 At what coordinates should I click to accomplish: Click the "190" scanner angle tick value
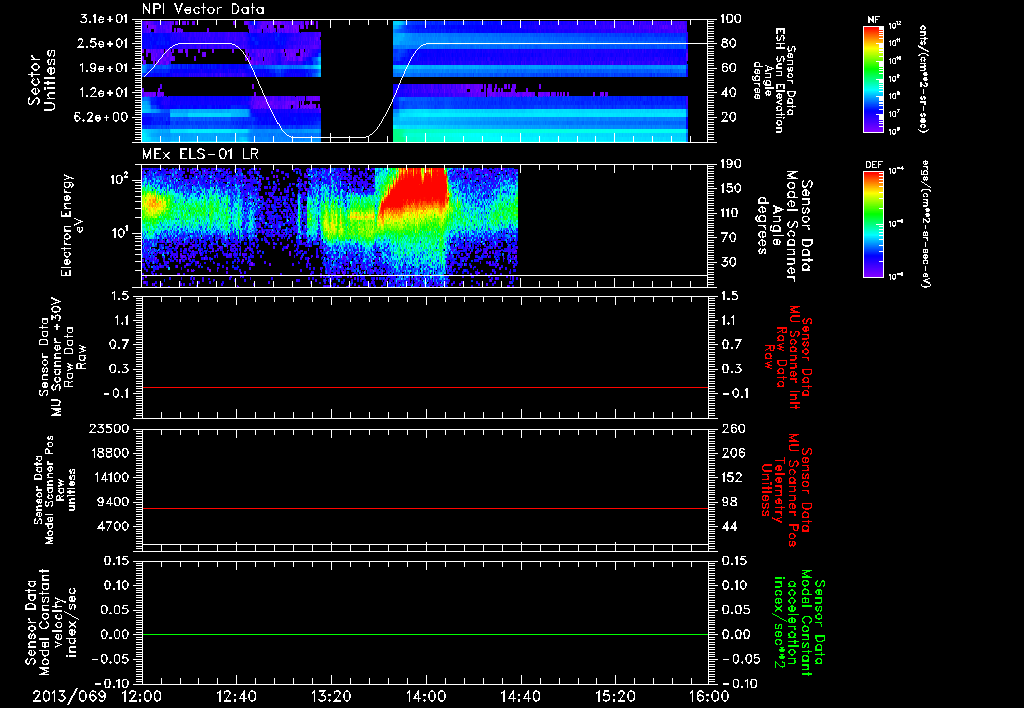click(x=733, y=164)
